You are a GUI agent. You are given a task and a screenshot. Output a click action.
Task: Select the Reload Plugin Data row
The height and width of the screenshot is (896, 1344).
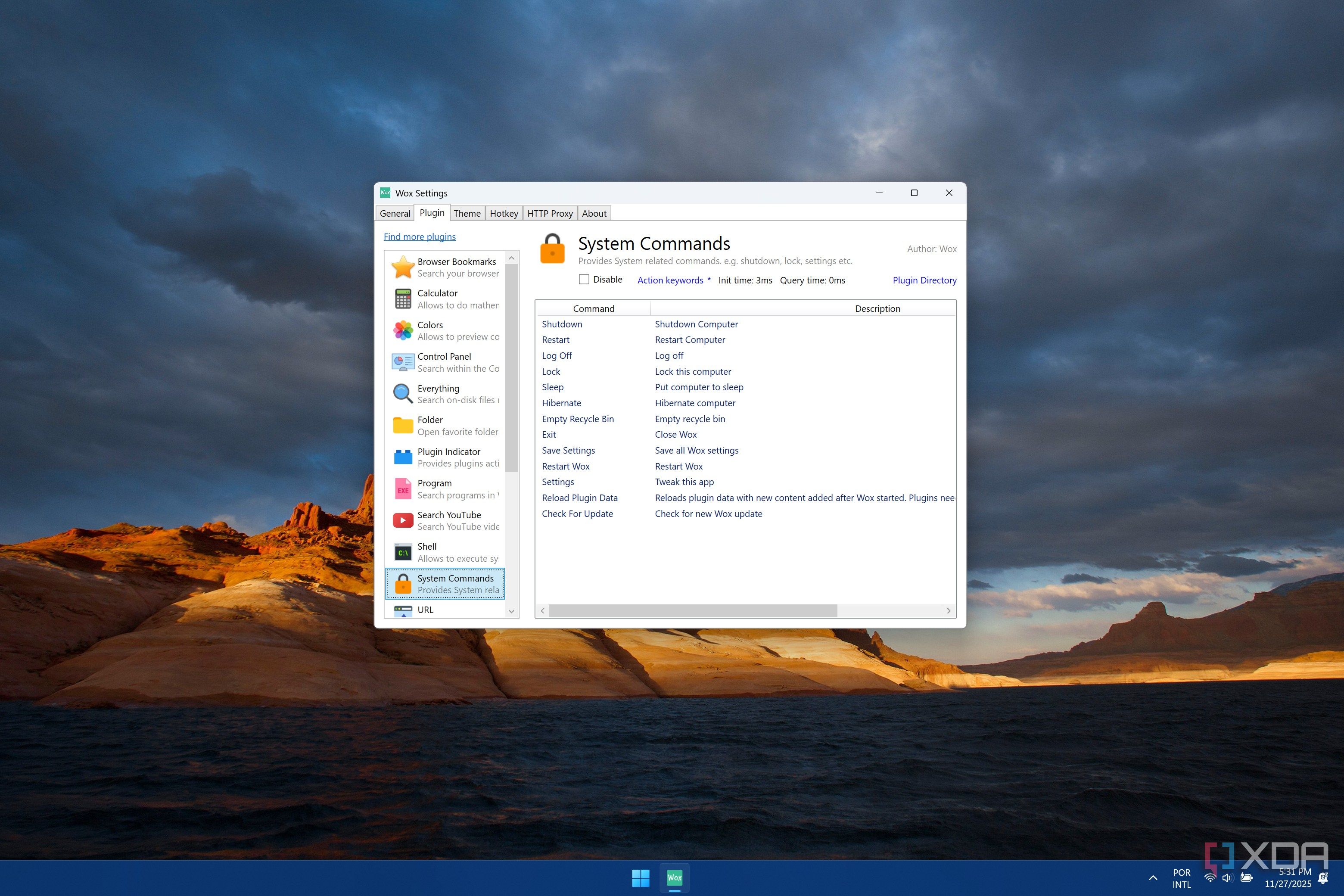point(745,498)
